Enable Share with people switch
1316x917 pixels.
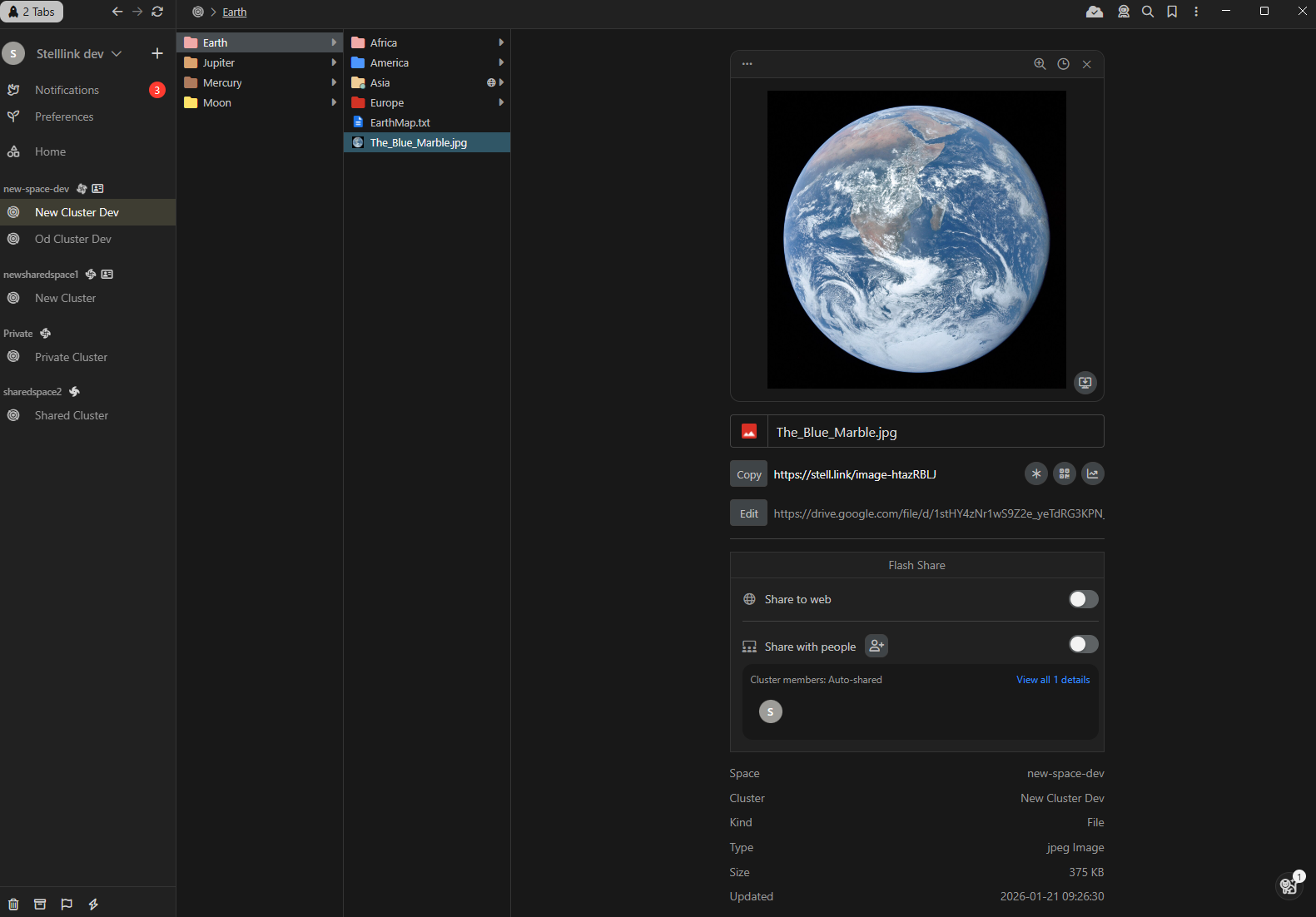click(1083, 644)
